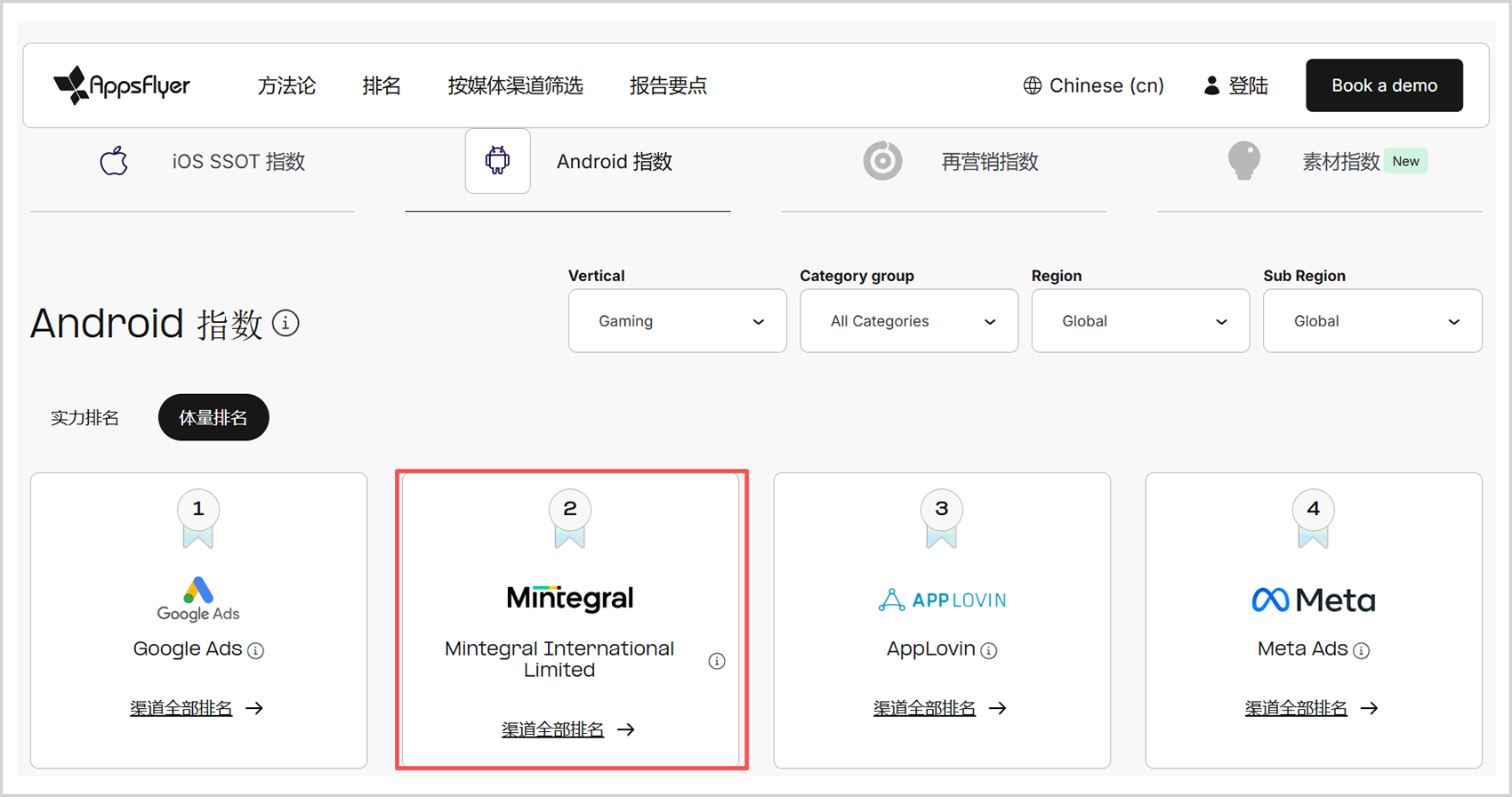Viewport: 1512px width, 797px height.
Task: Open the Vertical dropdown set to Gaming
Action: tap(678, 321)
